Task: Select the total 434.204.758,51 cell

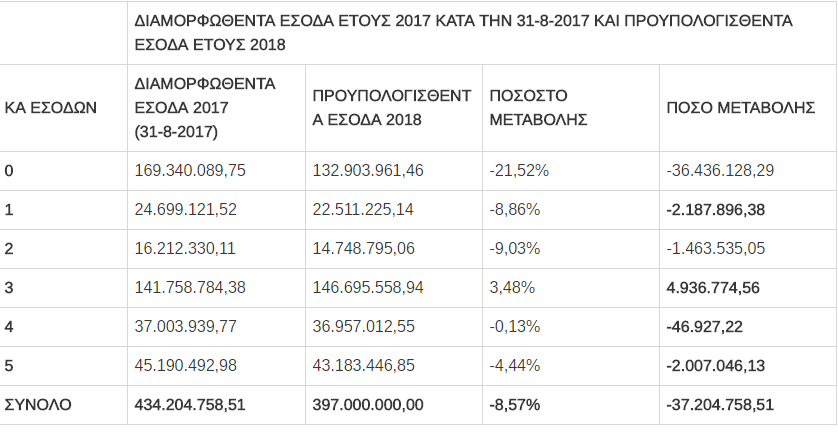Action: click(x=190, y=404)
